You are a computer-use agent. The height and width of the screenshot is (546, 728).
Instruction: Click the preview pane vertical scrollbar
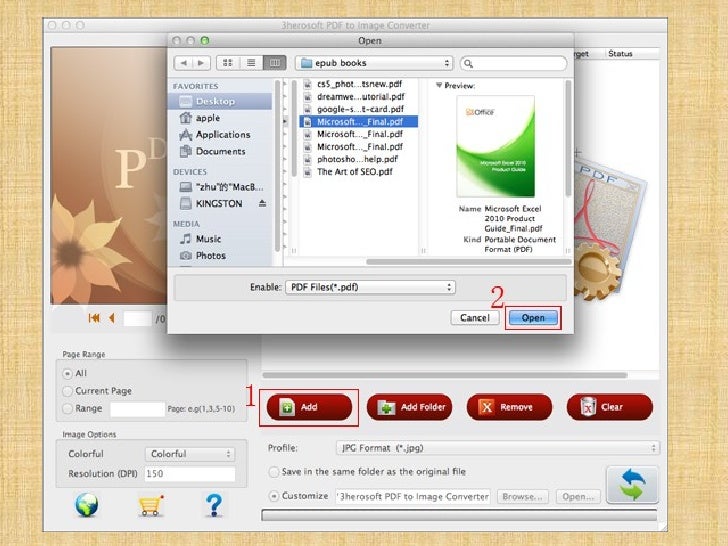568,138
